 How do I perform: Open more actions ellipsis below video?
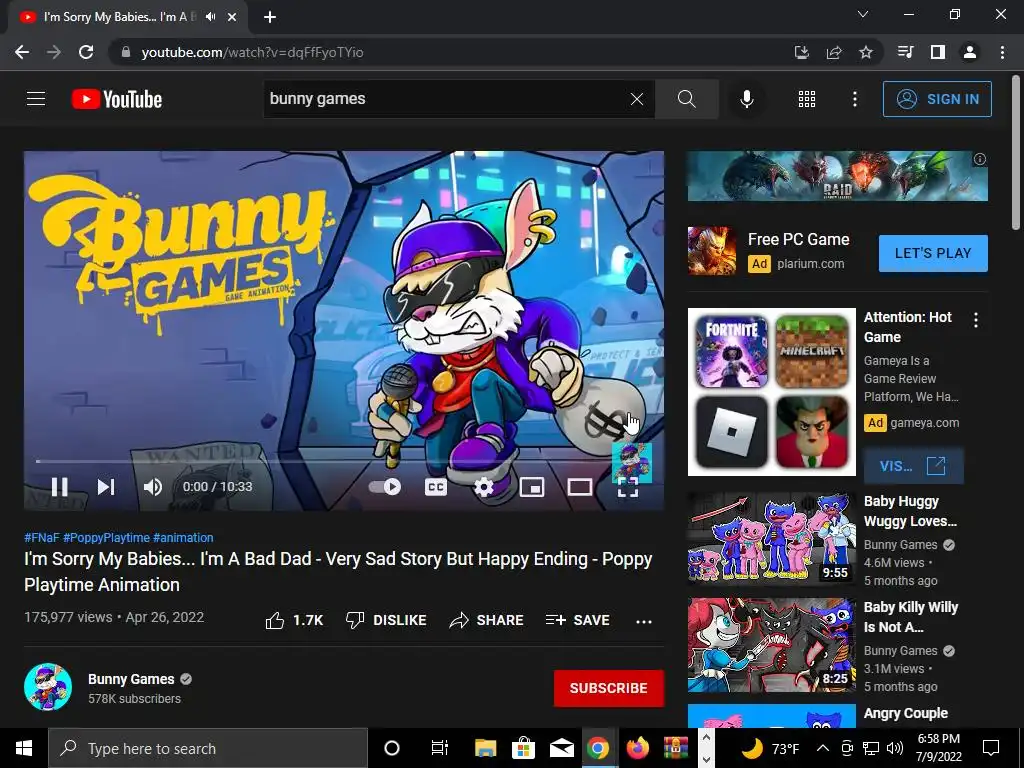pos(644,621)
